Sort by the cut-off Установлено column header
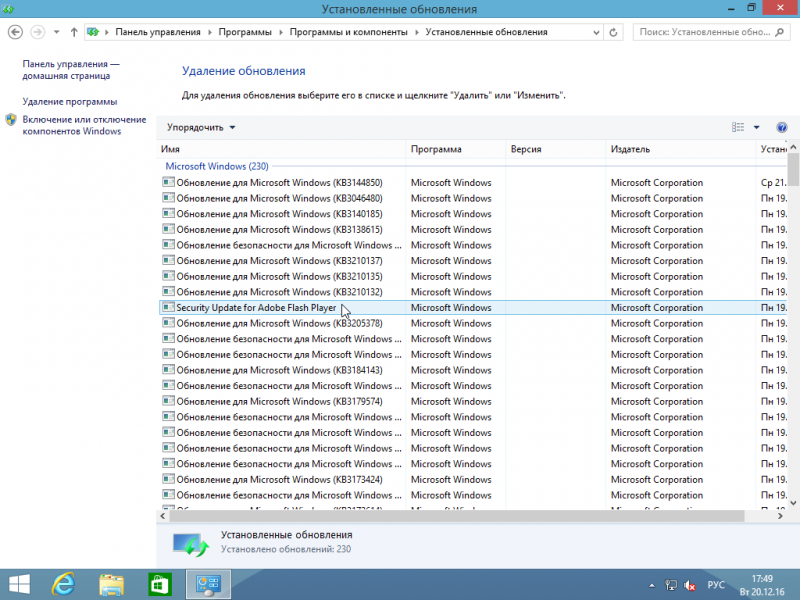 (x=772, y=149)
